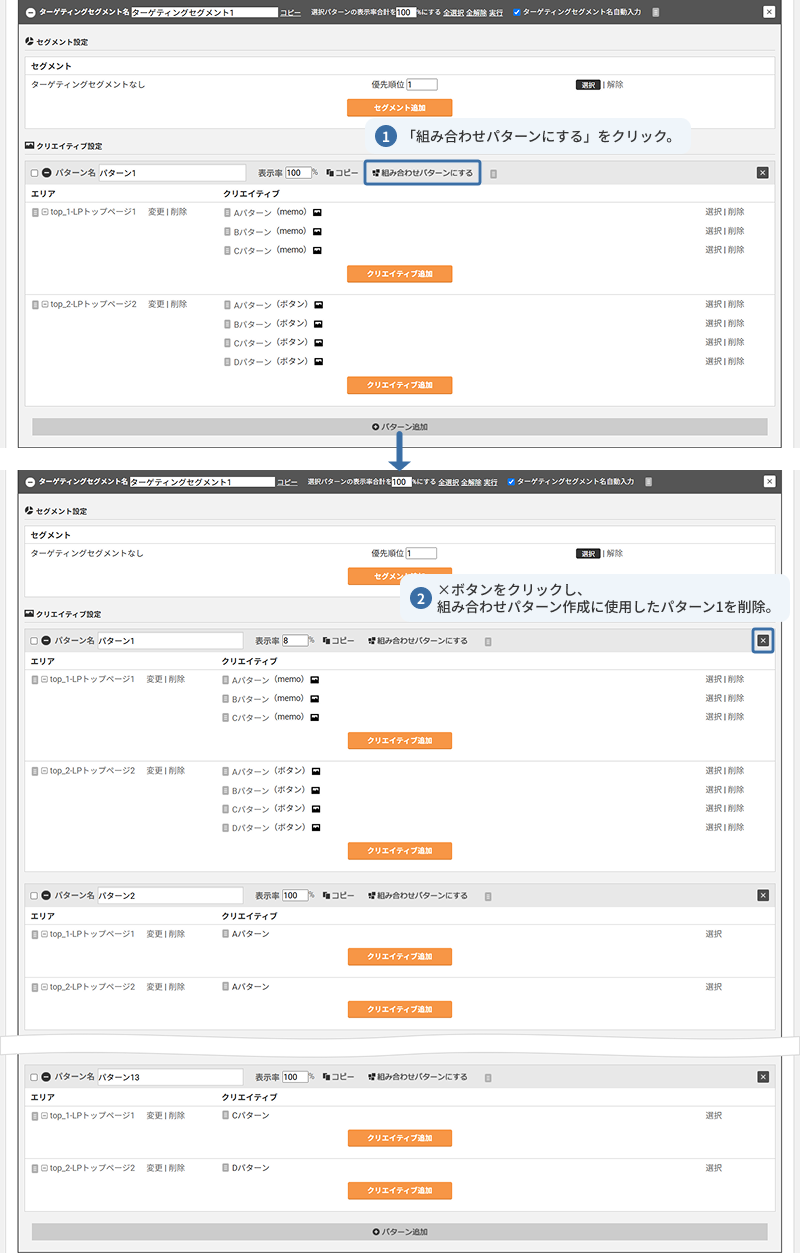Collapse lower ターゲティングセグメント header with minus icon
800x1253 pixels.
(30, 482)
